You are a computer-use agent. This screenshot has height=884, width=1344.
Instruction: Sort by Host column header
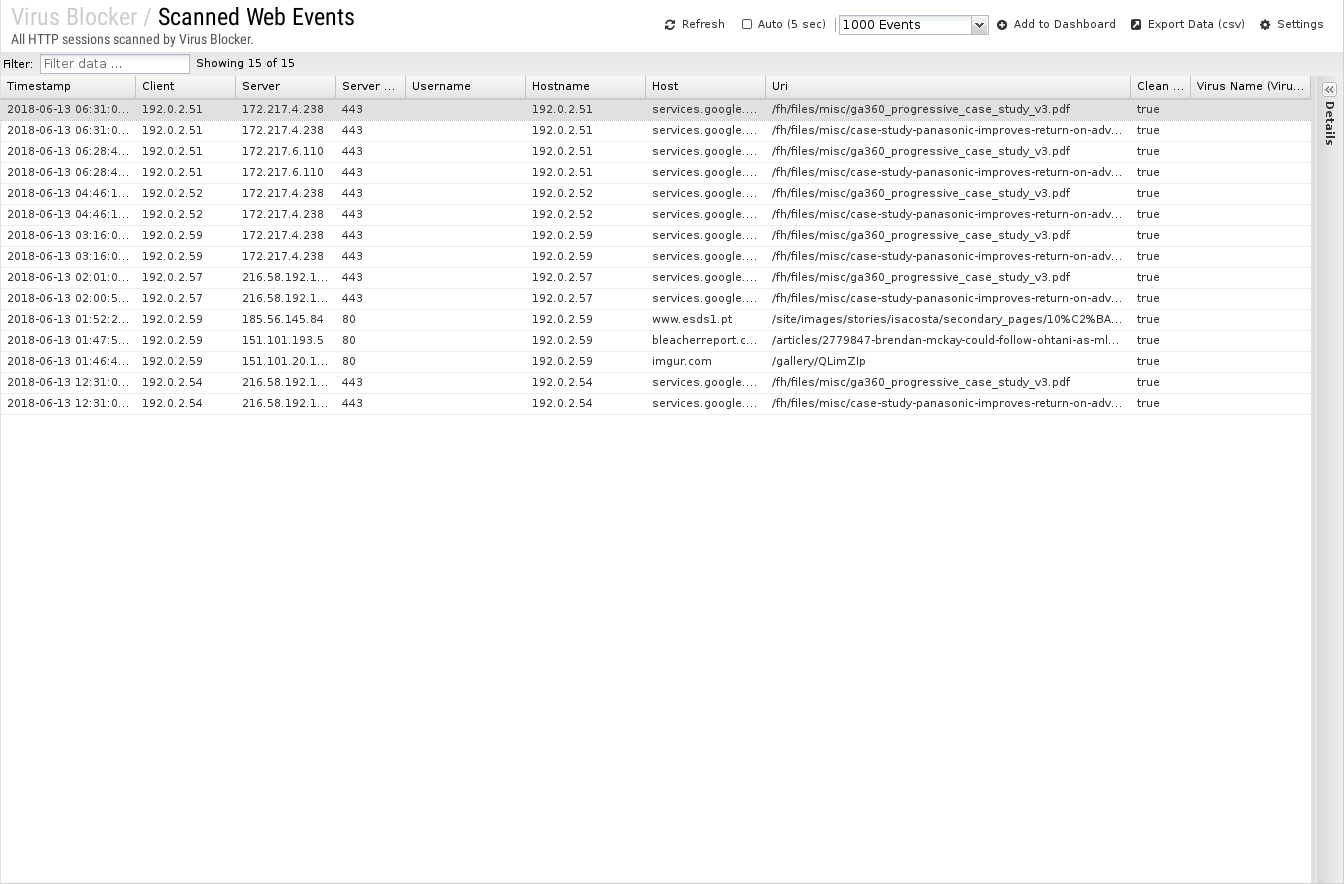[706, 87]
